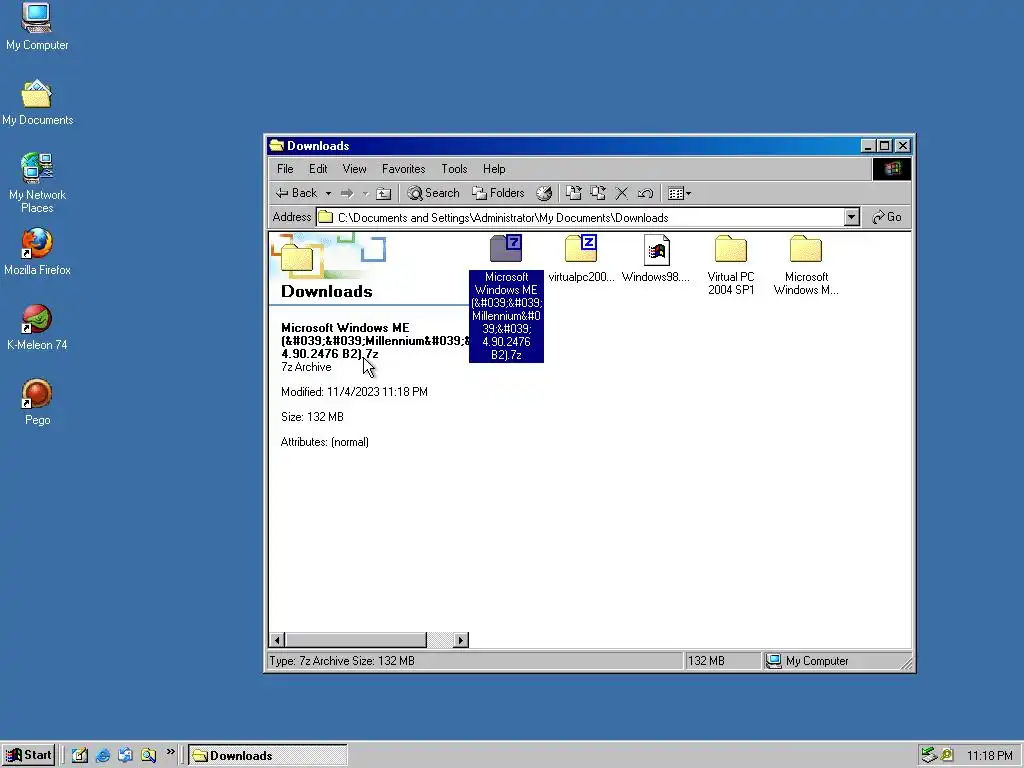Open the View menu
Image resolution: width=1024 pixels, height=768 pixels.
click(x=355, y=168)
